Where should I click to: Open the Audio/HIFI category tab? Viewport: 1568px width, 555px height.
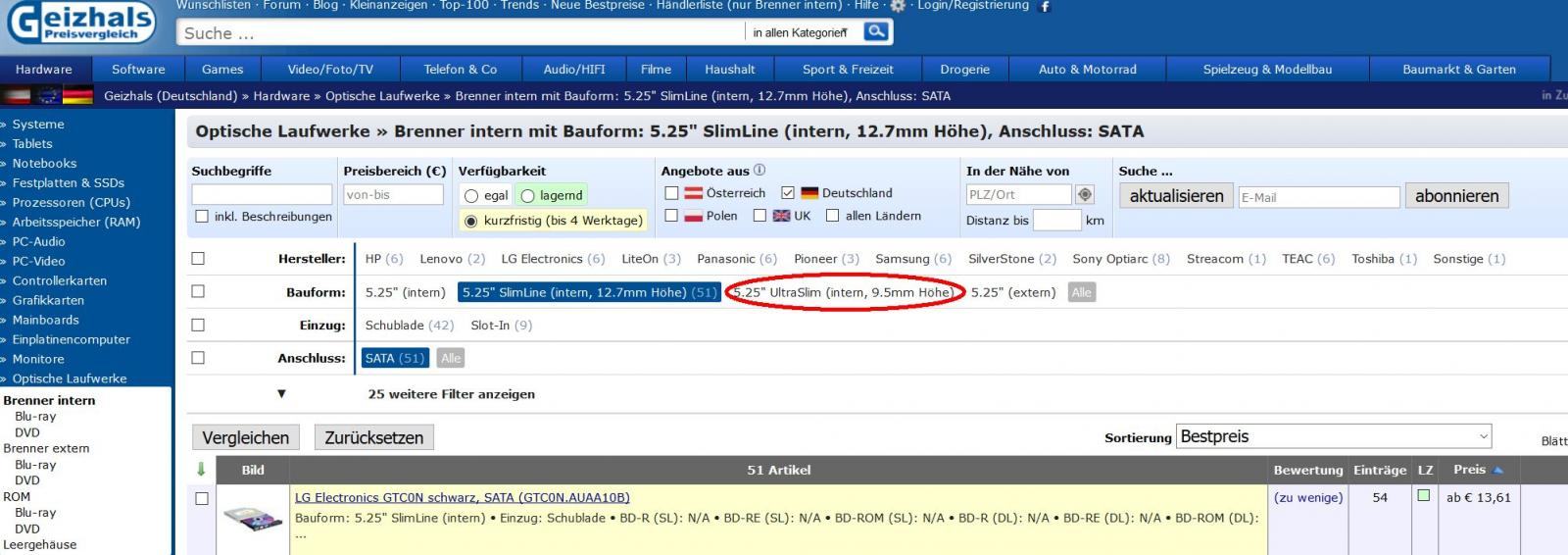[574, 69]
